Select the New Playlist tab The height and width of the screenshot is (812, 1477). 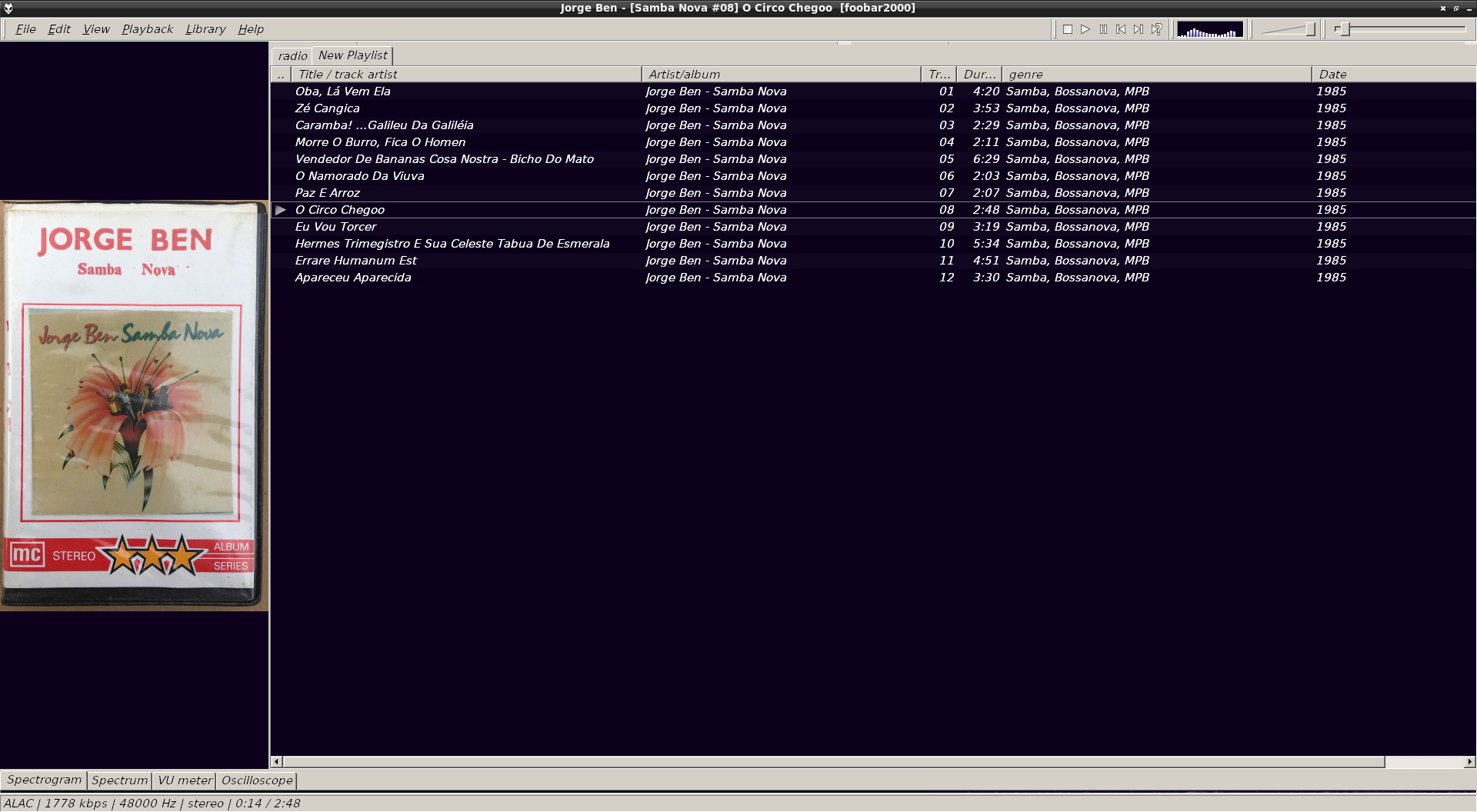(353, 55)
